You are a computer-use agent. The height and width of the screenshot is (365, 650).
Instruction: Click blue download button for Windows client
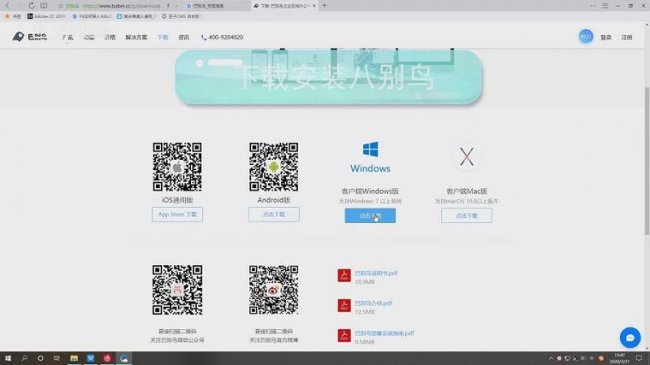(370, 216)
